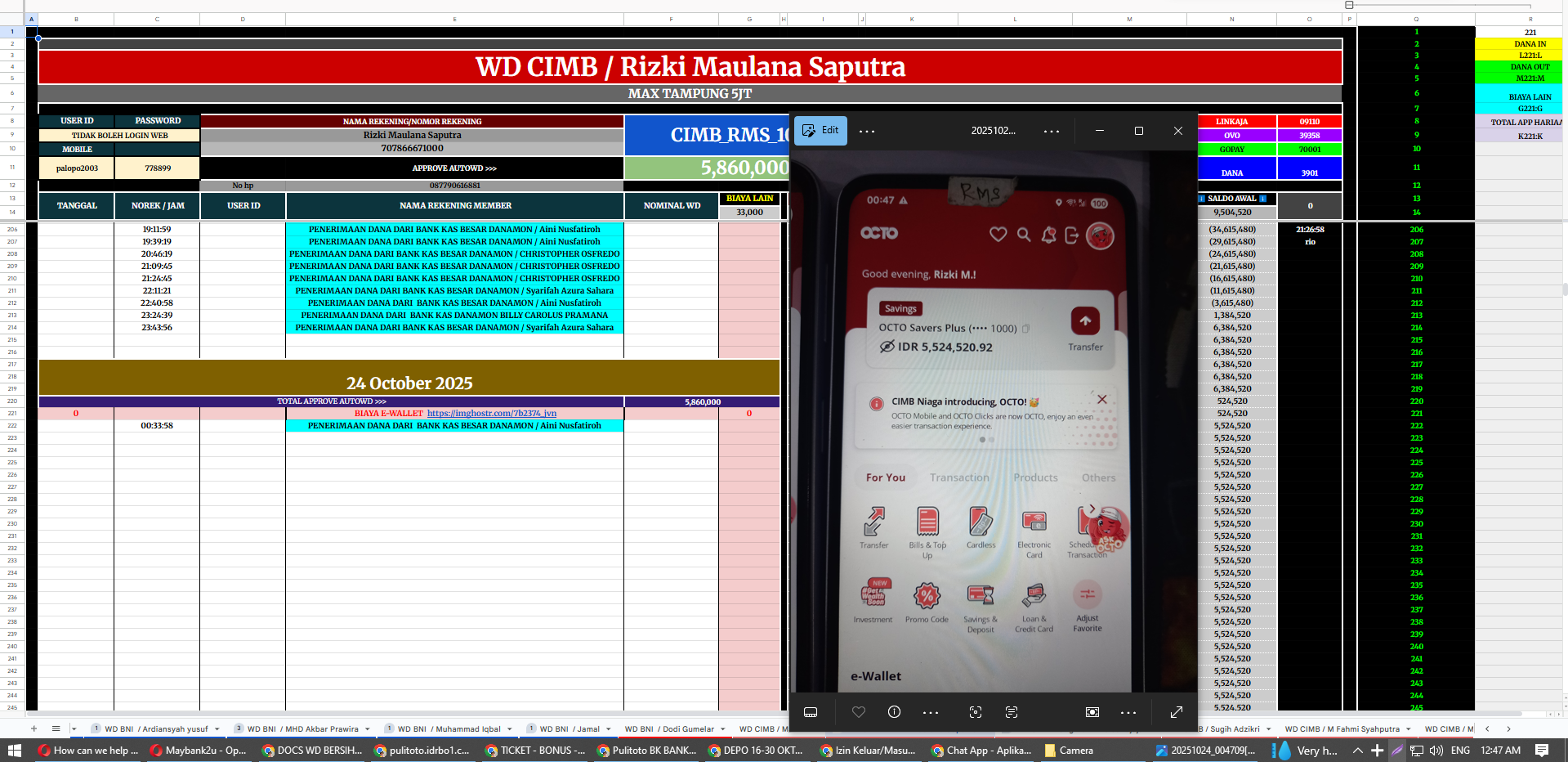Enter full screen view in Photos
Screen dimensions: 1568x762
click(x=1177, y=712)
